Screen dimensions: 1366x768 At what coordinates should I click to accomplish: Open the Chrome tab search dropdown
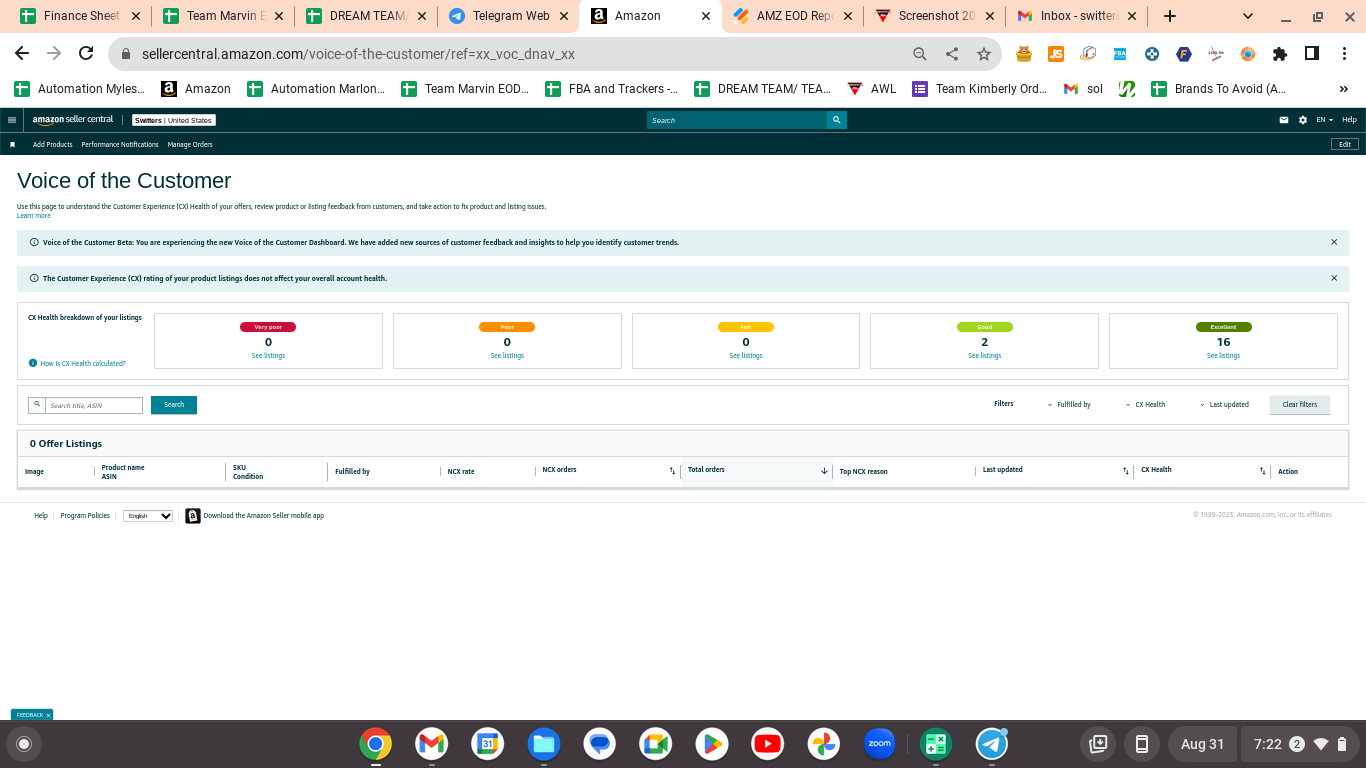click(x=1248, y=16)
